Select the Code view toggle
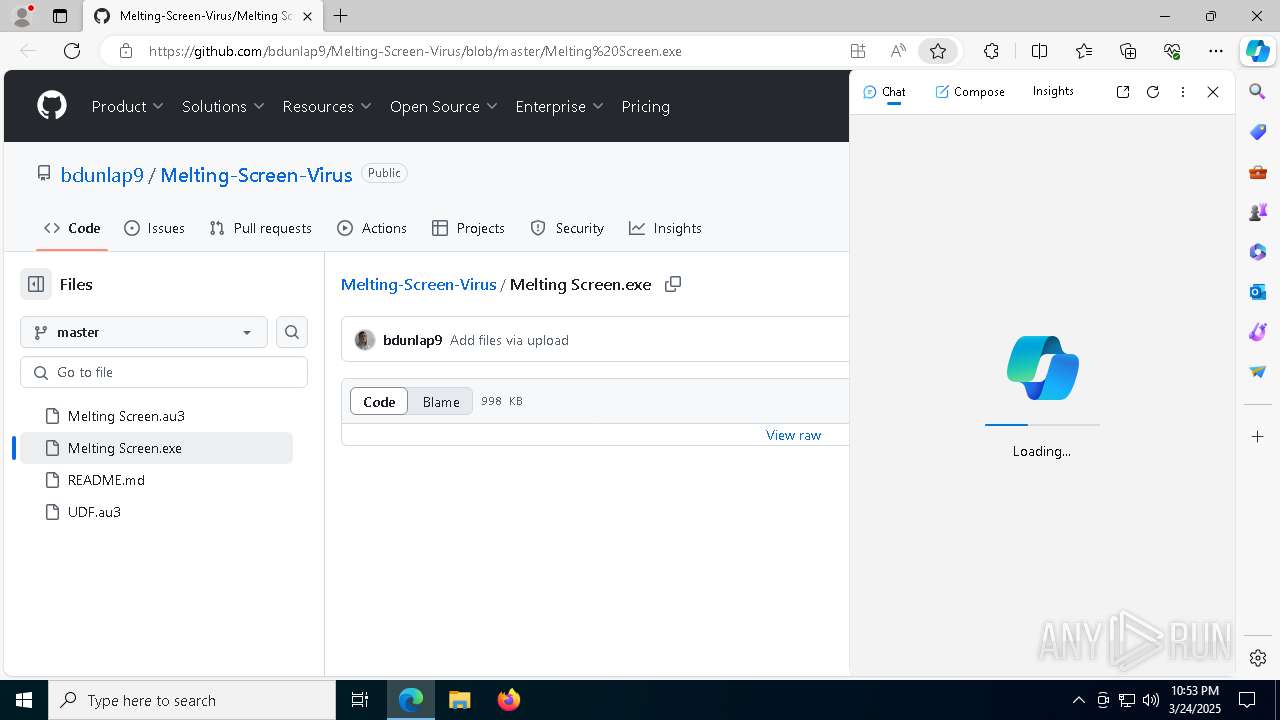Viewport: 1280px width, 720px height. 379,402
